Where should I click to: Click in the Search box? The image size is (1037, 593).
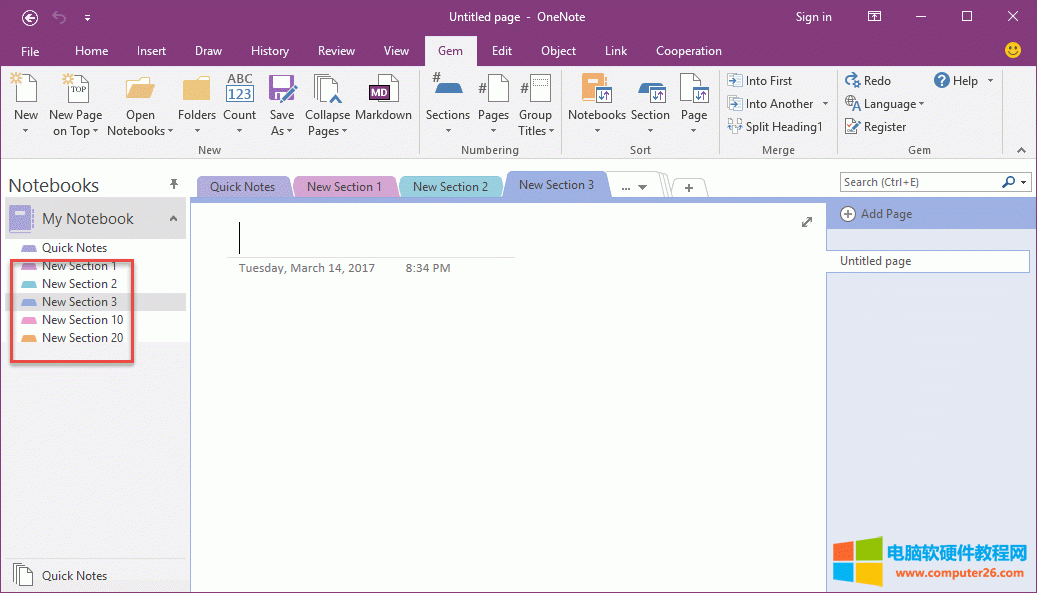[918, 182]
